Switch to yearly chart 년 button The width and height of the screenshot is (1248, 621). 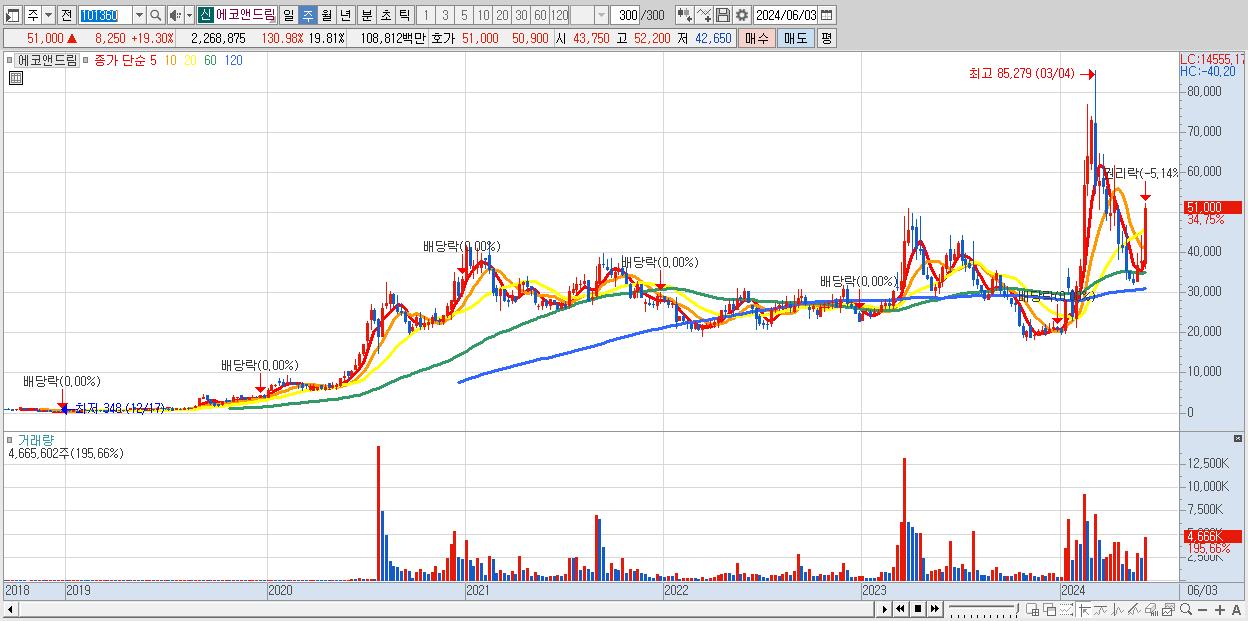(x=345, y=15)
